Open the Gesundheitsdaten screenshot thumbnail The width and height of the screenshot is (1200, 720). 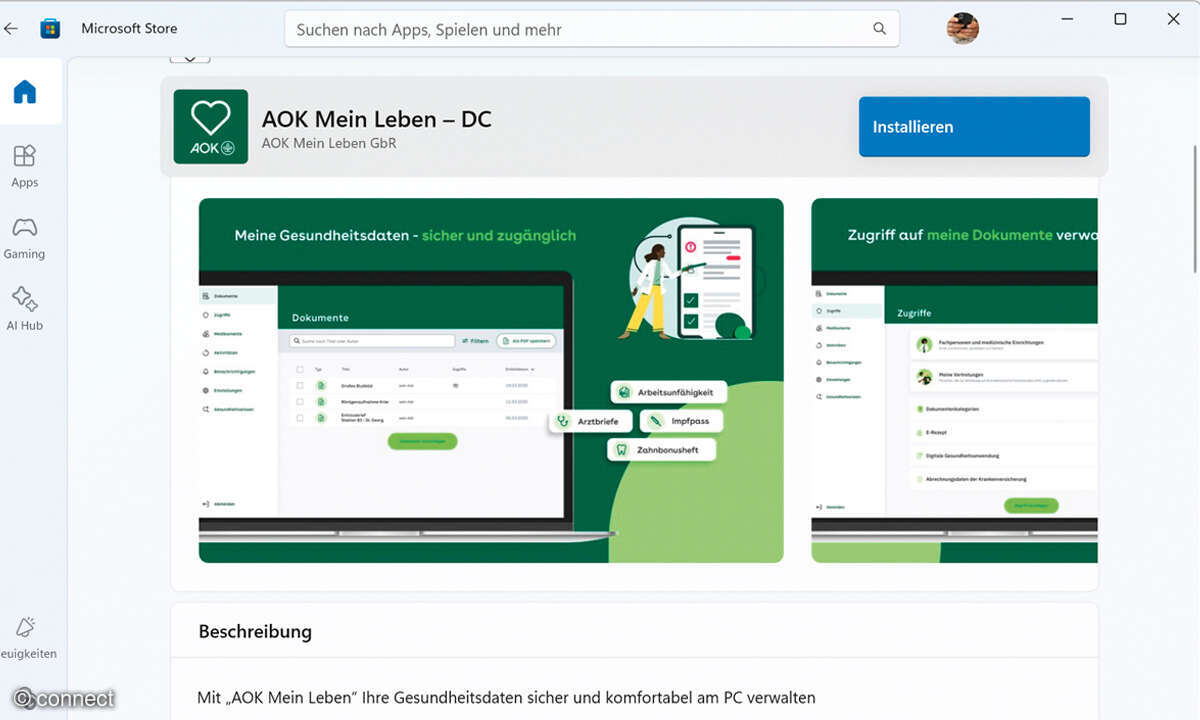point(491,380)
